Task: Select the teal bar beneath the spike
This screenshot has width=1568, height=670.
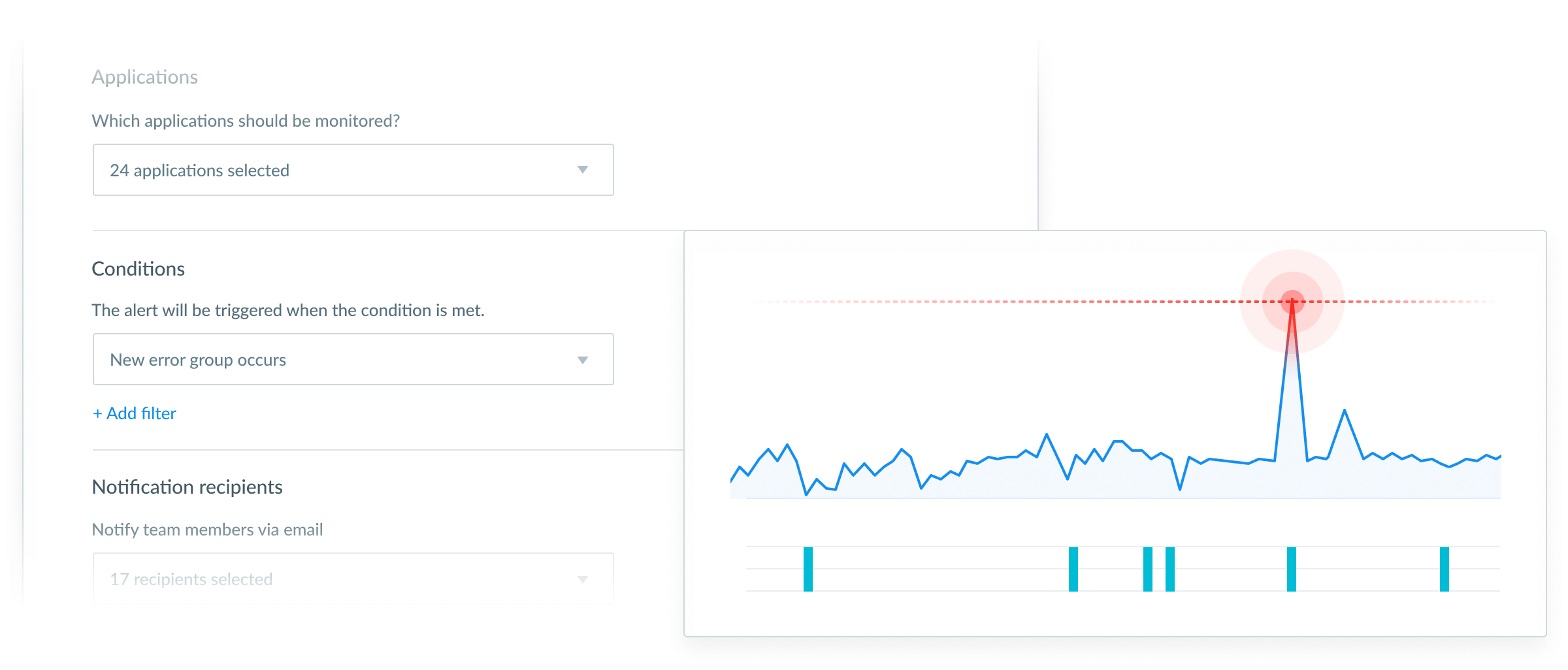Action: point(1292,569)
